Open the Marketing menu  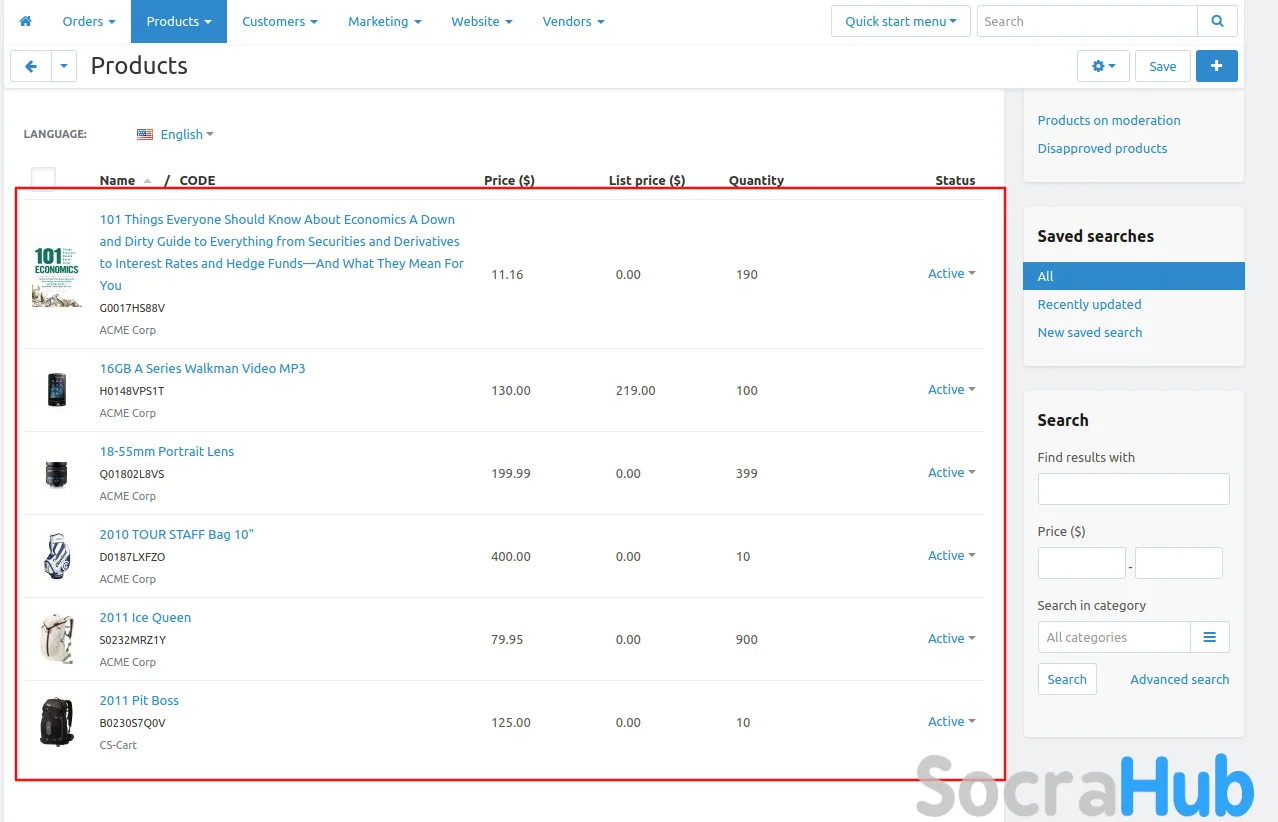coord(384,21)
